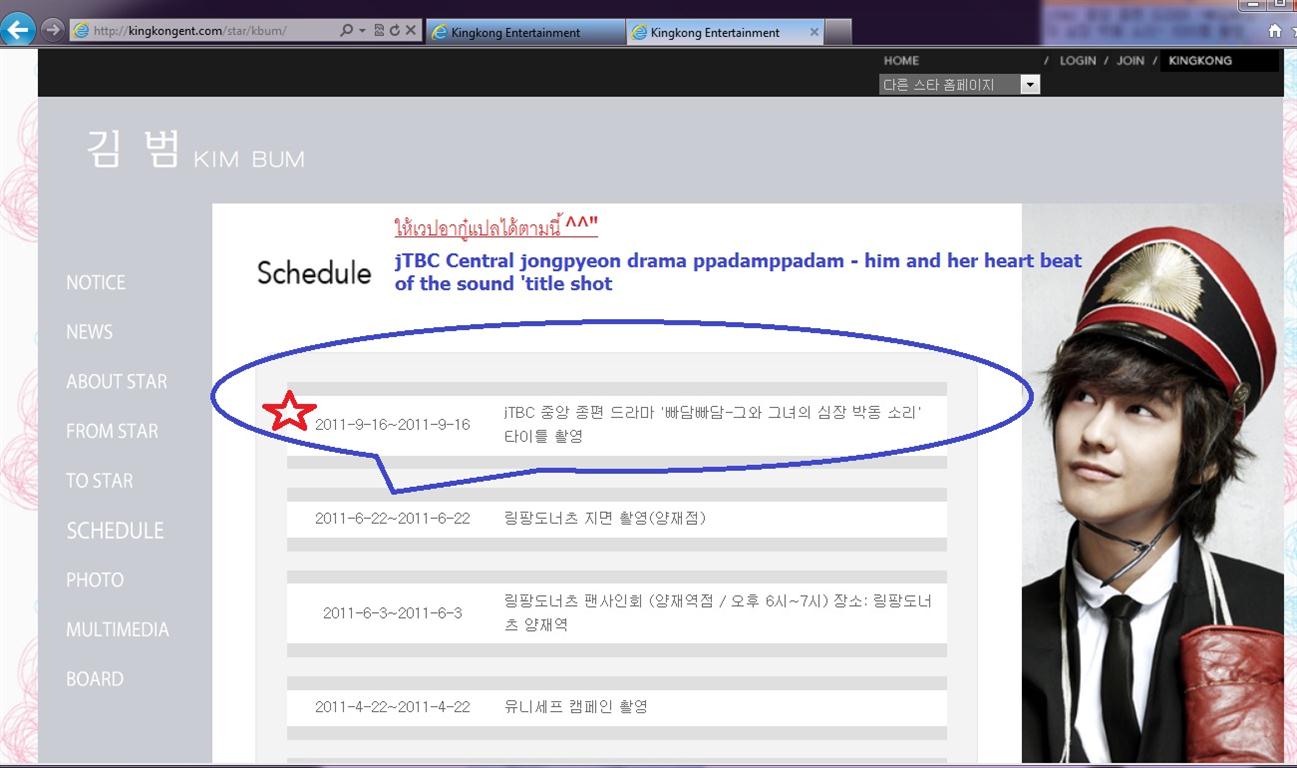The height and width of the screenshot is (768, 1297).
Task: Click the jTBC 중앙 종편 드라마 schedule description
Action: coord(712,424)
